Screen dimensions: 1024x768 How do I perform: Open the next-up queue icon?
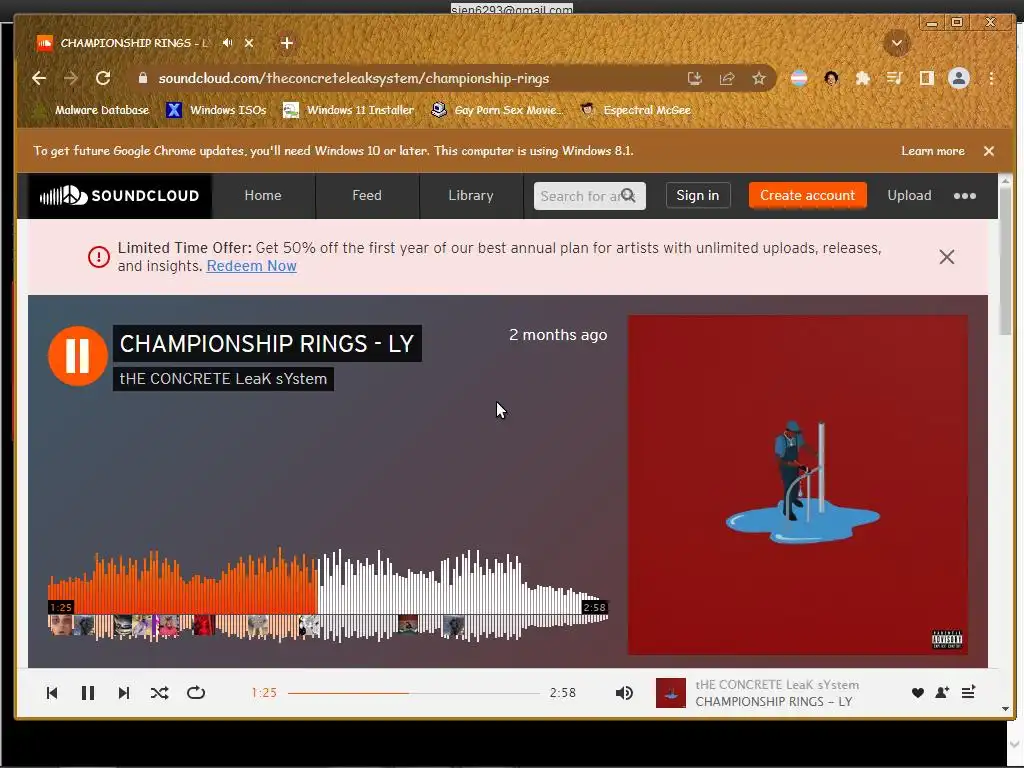(968, 692)
